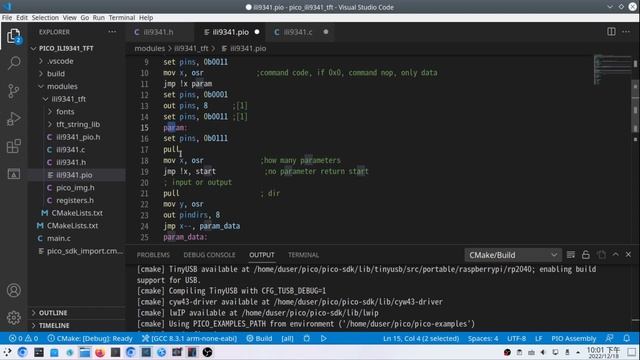Click errors and warnings status indicator
The image size is (640, 360).
tap(23, 338)
